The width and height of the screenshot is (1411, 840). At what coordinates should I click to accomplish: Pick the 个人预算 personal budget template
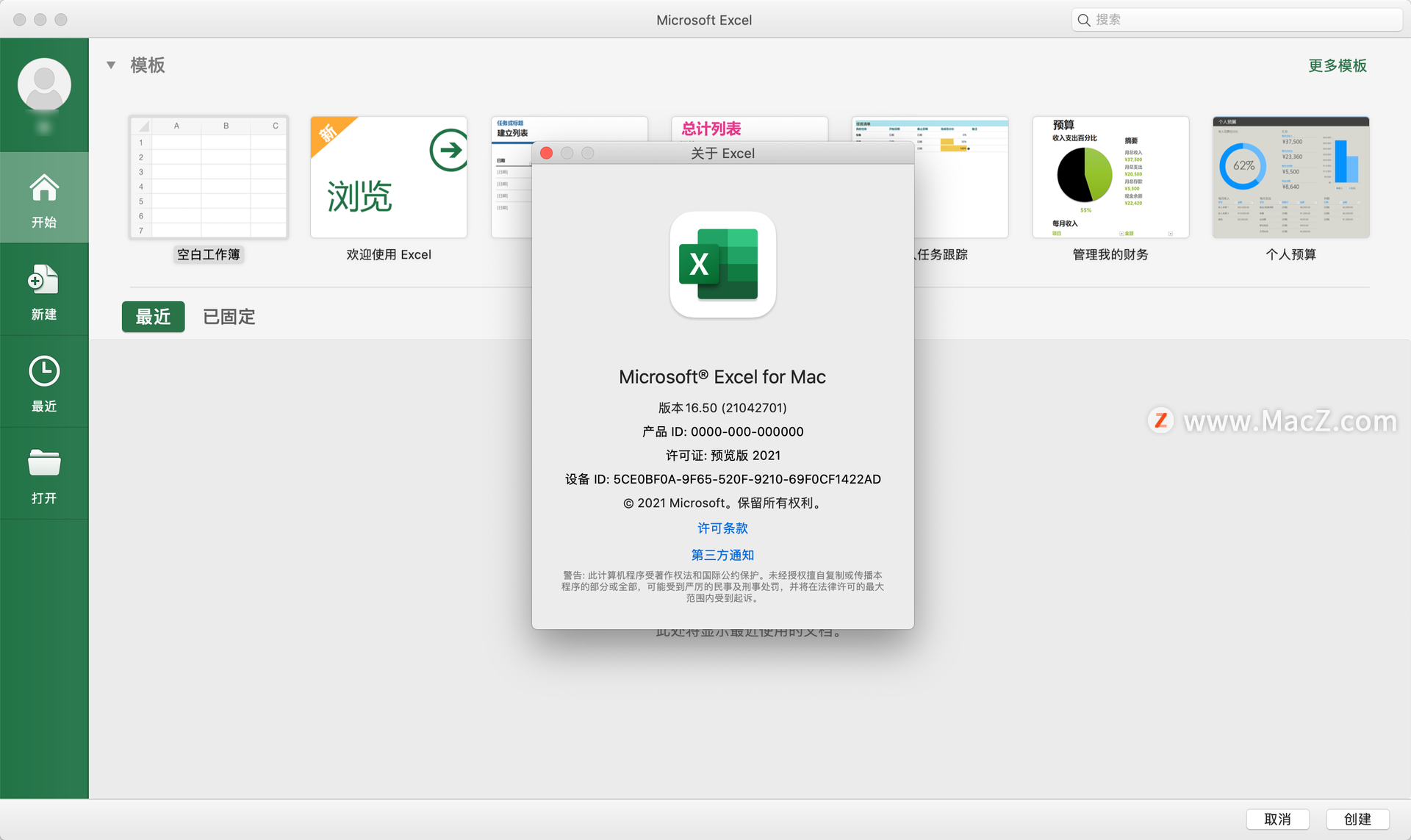pyautogui.click(x=1290, y=177)
